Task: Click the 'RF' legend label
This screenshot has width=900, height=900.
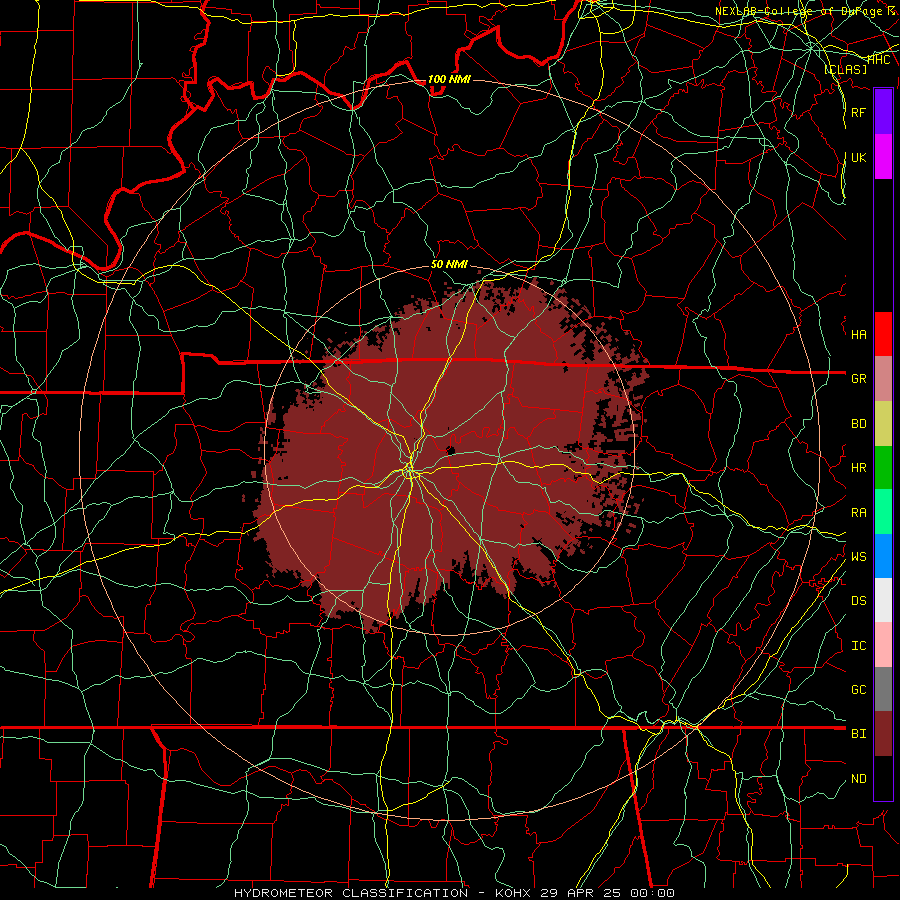Action: point(858,112)
